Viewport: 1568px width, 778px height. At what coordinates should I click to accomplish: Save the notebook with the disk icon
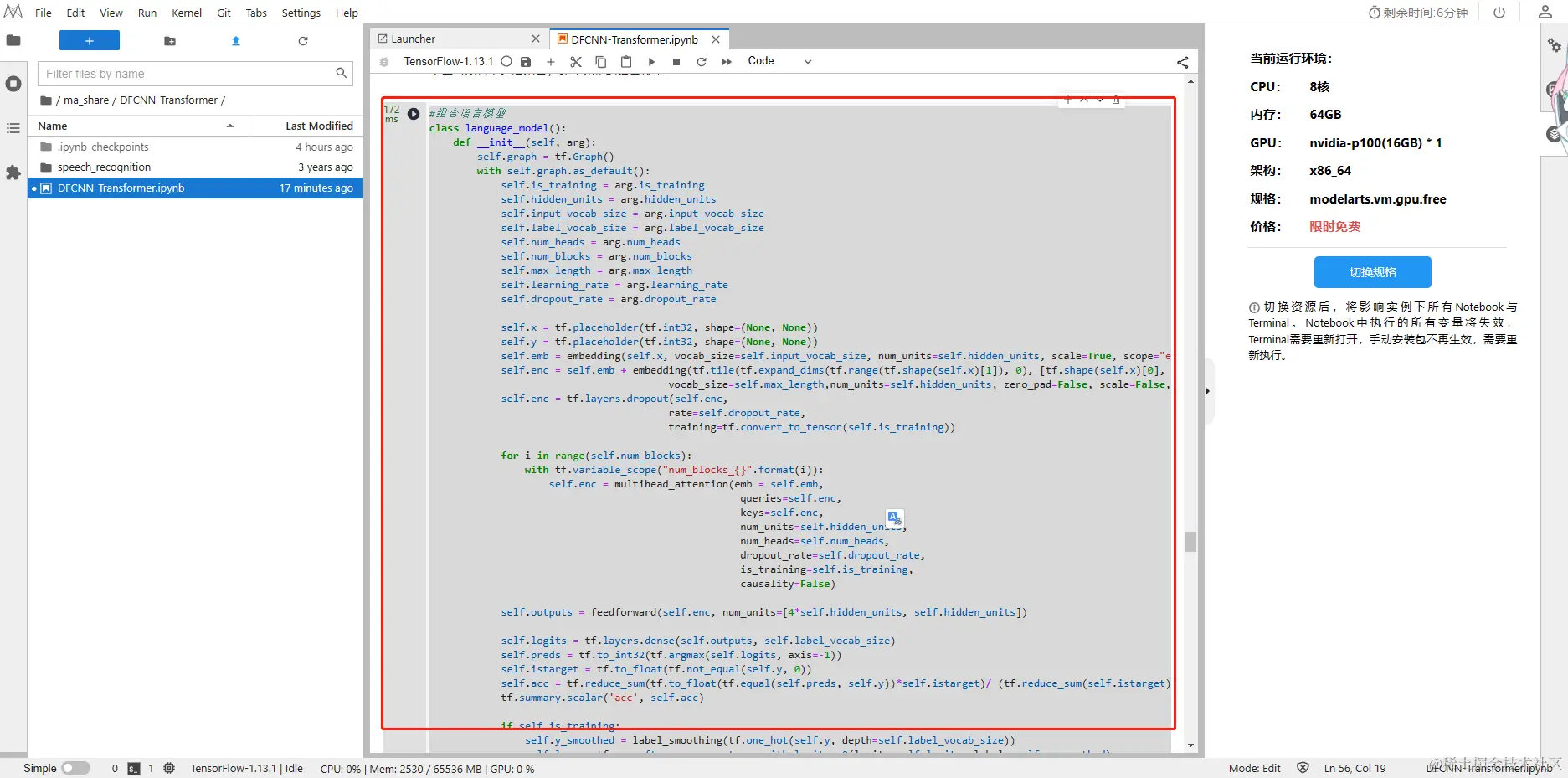526,62
